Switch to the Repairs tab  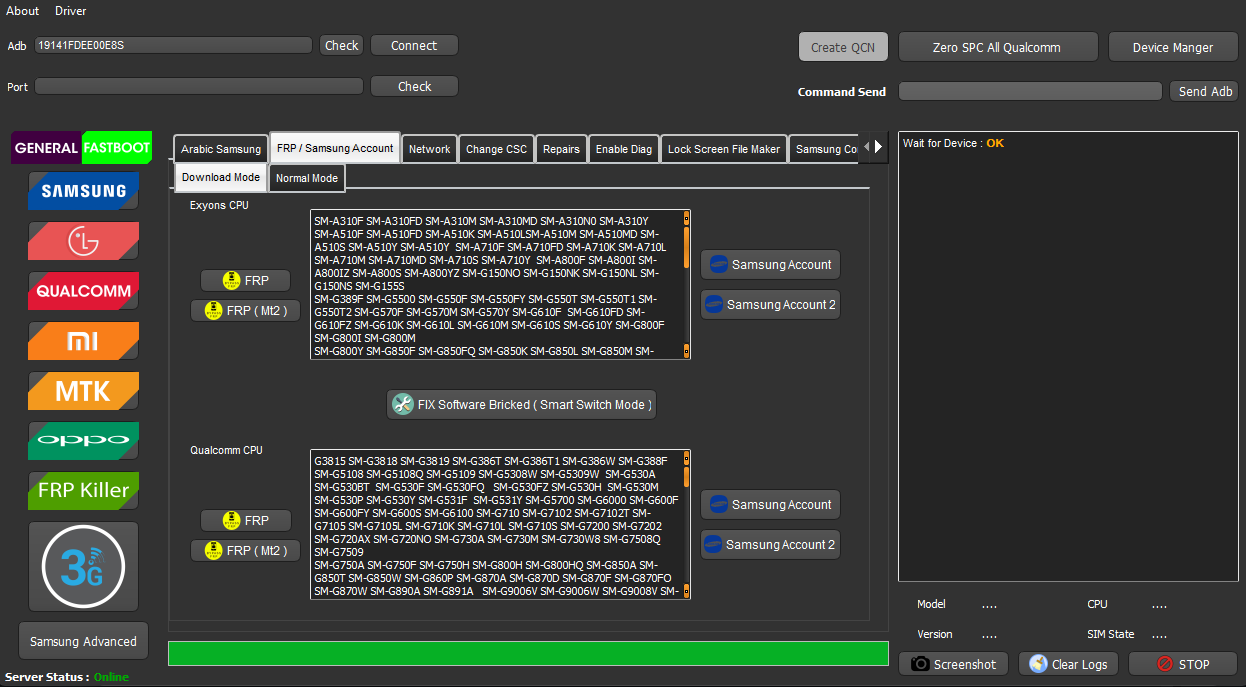[561, 149]
